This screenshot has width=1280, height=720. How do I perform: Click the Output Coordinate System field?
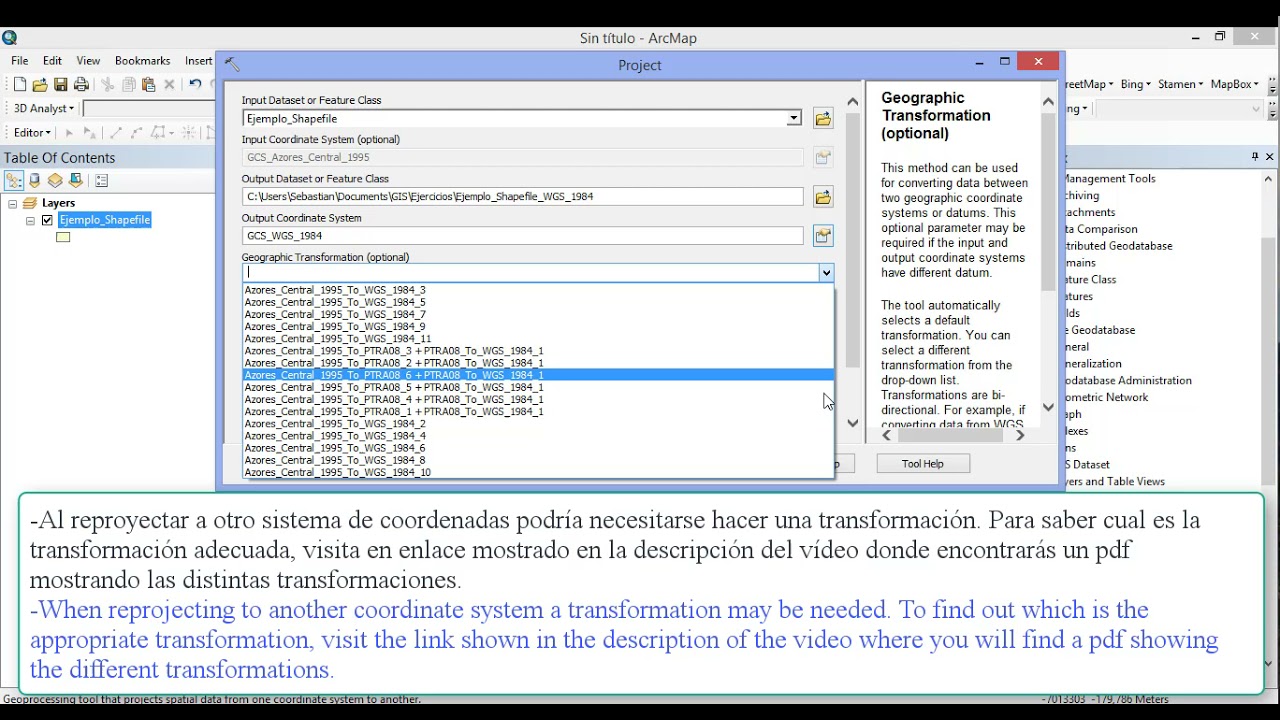pyautogui.click(x=522, y=236)
